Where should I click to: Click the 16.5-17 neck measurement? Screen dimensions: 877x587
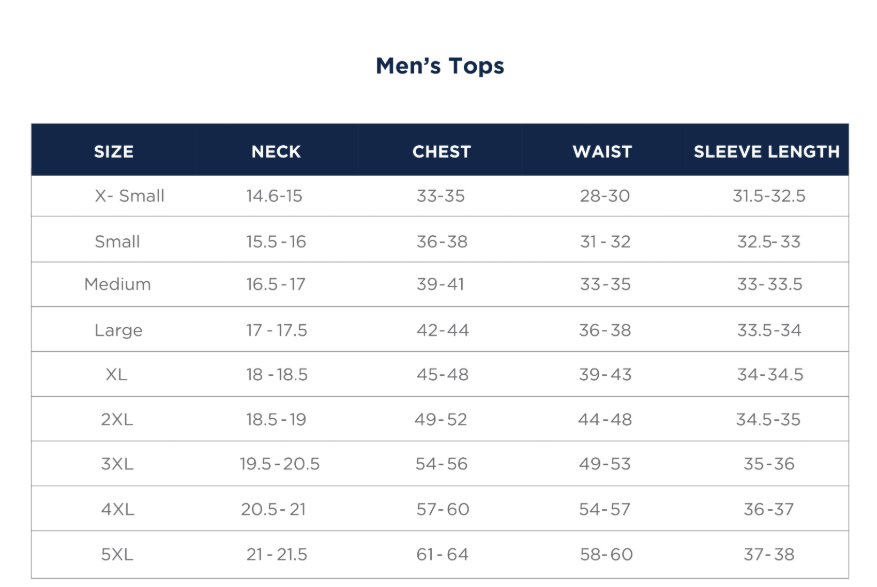coord(276,284)
